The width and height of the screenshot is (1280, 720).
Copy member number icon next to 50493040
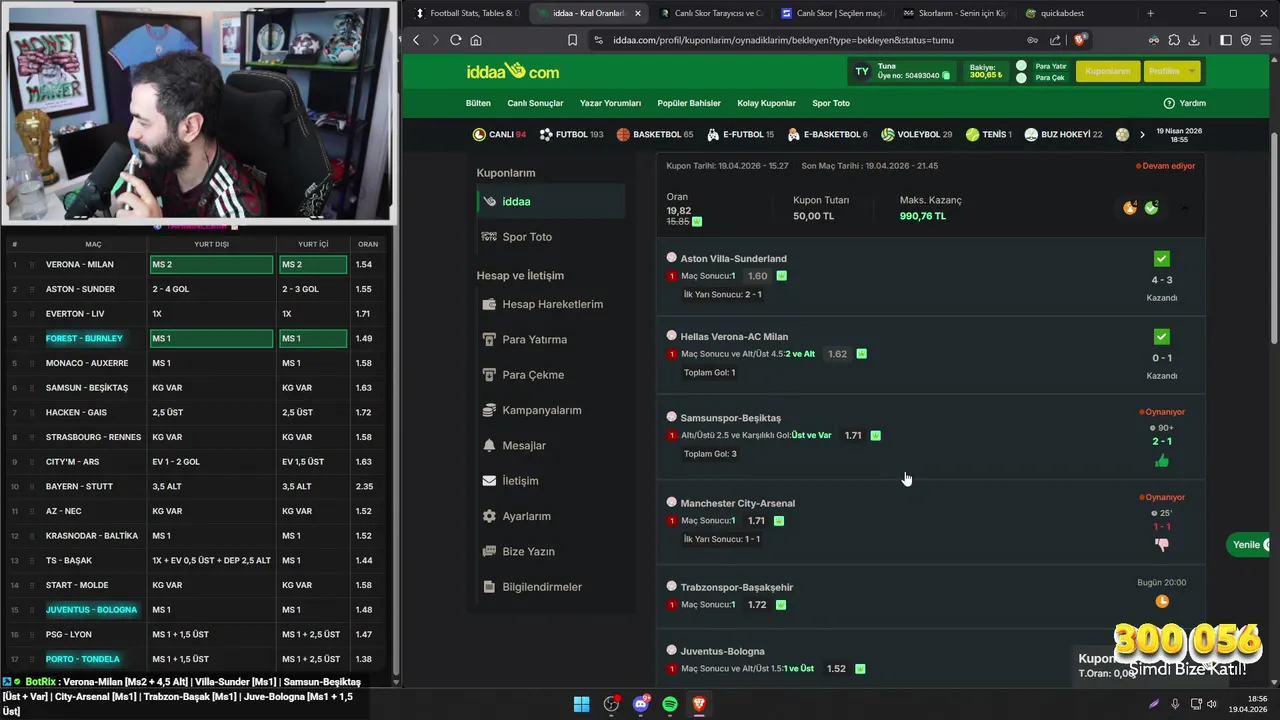tap(946, 76)
